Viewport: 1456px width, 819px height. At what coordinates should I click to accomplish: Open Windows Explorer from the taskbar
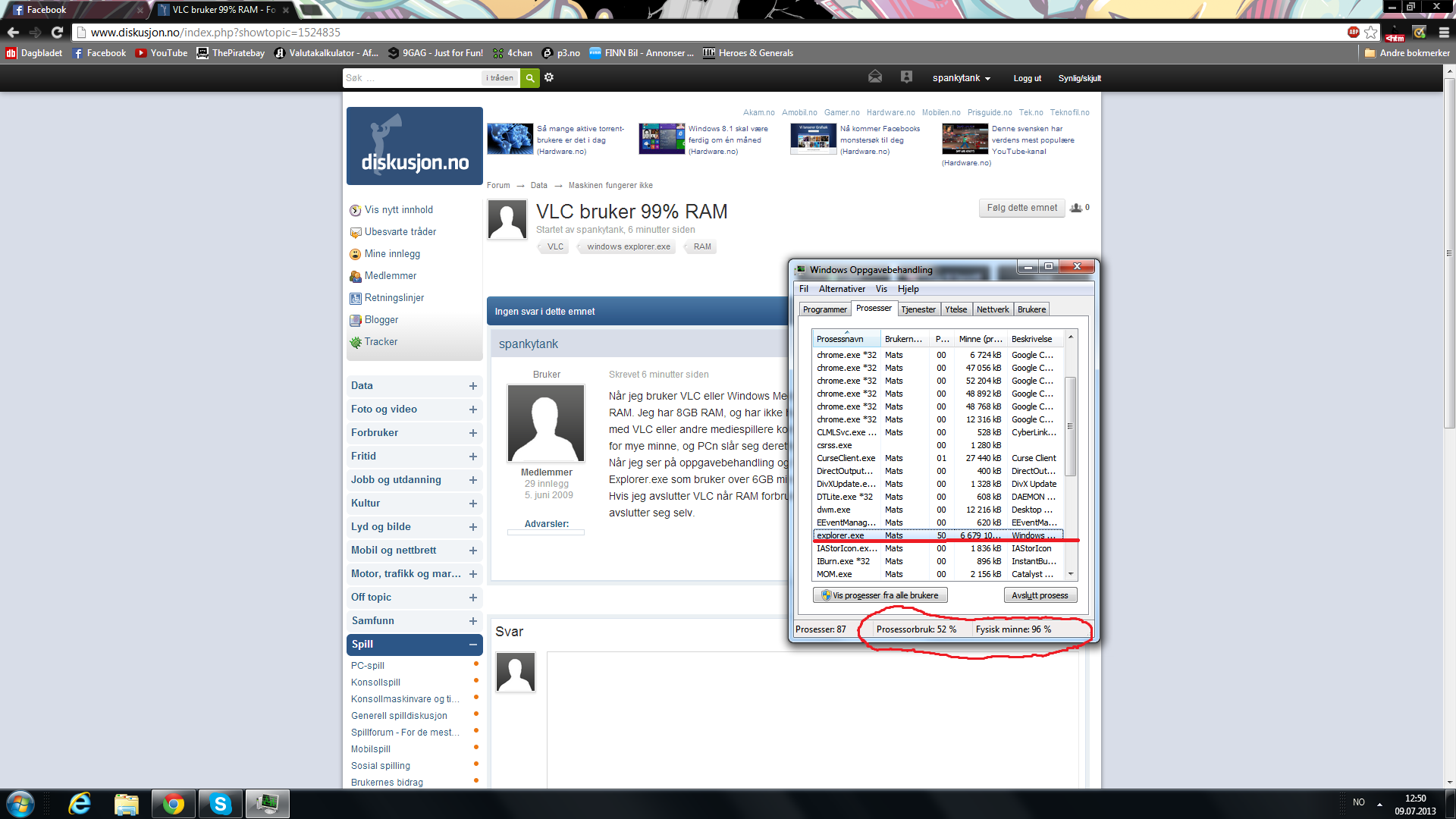tap(127, 804)
